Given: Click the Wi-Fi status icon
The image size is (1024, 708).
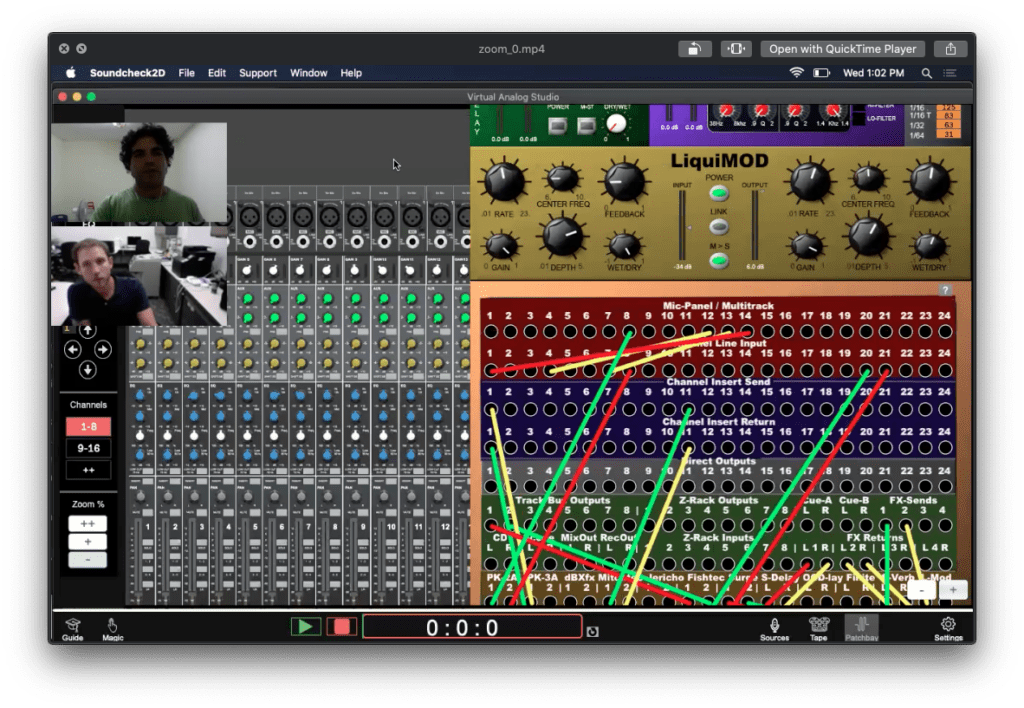Looking at the screenshot, I should [796, 72].
